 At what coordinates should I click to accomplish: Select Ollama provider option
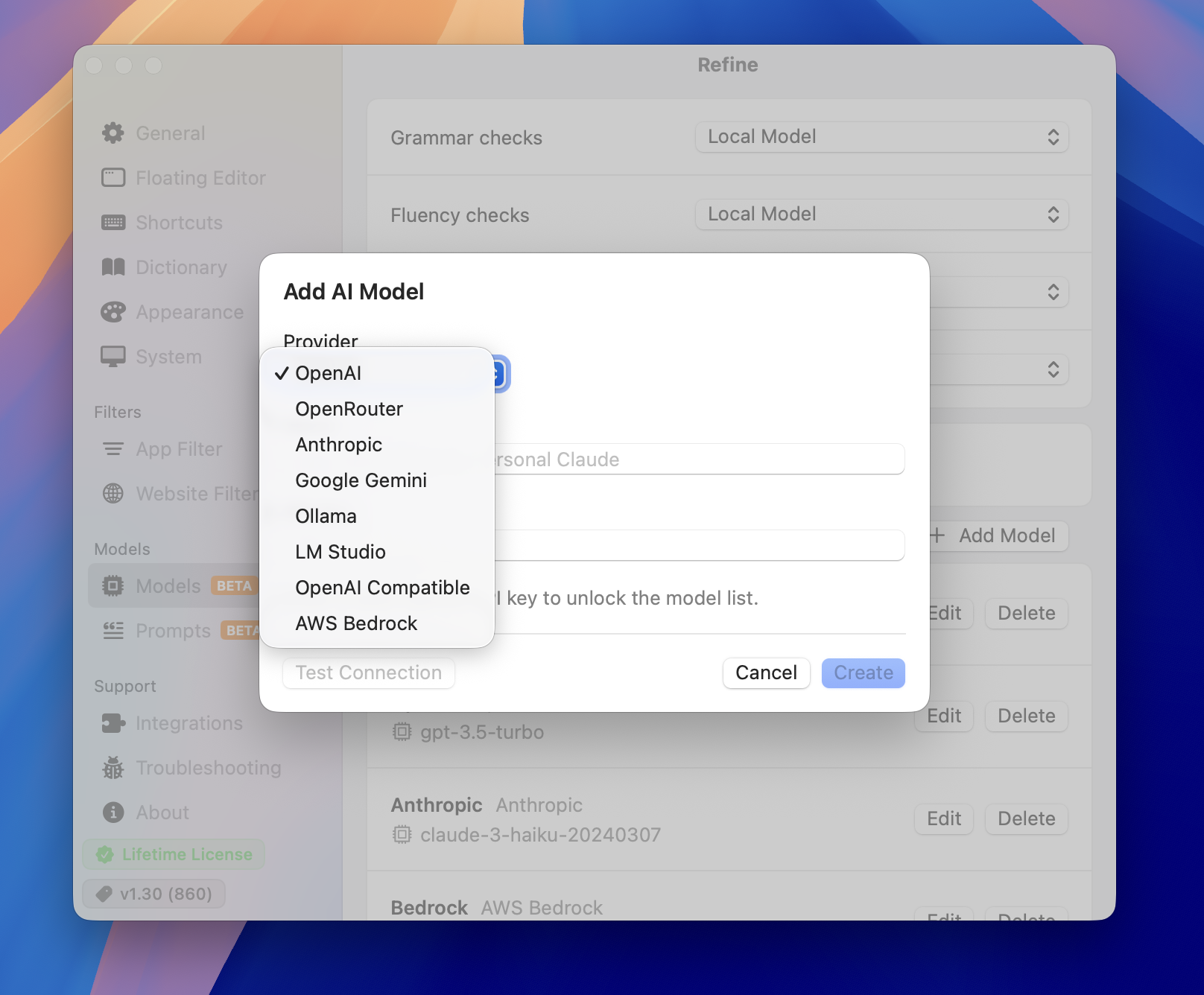point(377,516)
